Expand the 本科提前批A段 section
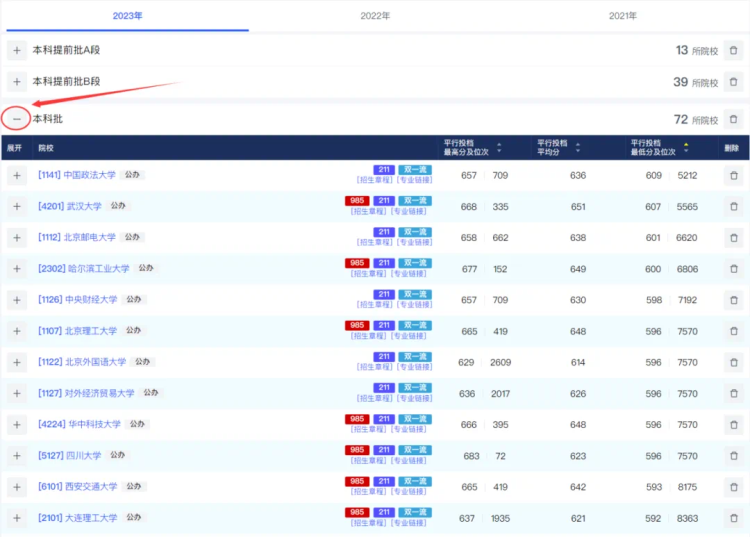Screen dimensions: 750x537 17,50
